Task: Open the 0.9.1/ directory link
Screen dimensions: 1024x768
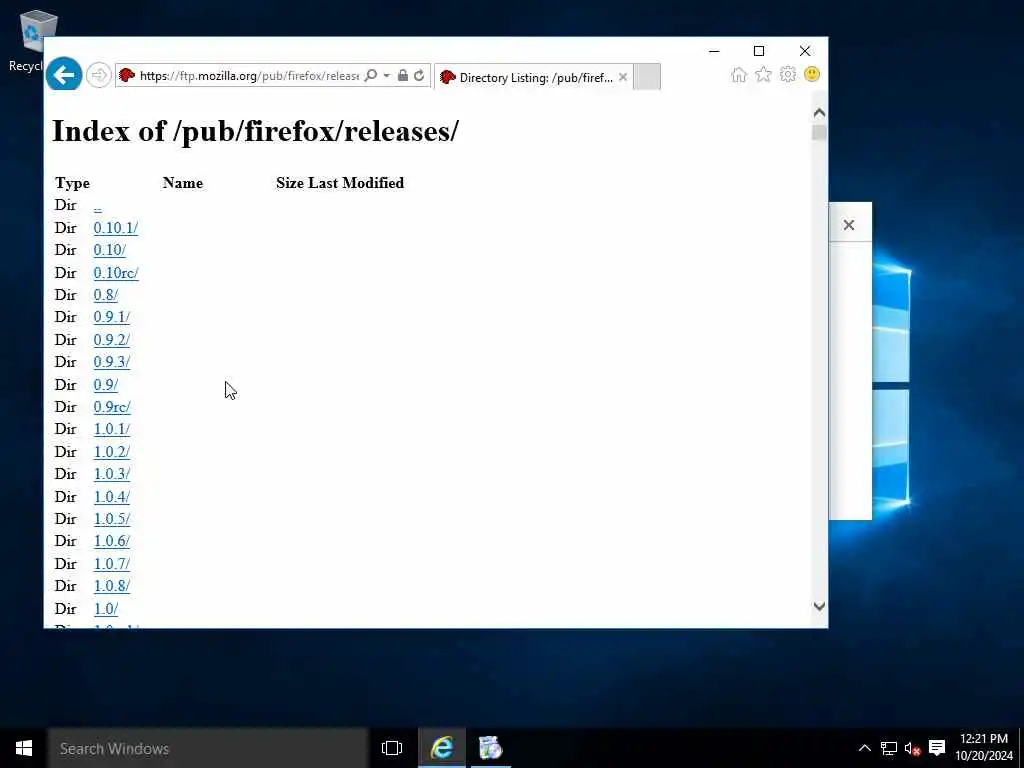Action: [x=112, y=317]
